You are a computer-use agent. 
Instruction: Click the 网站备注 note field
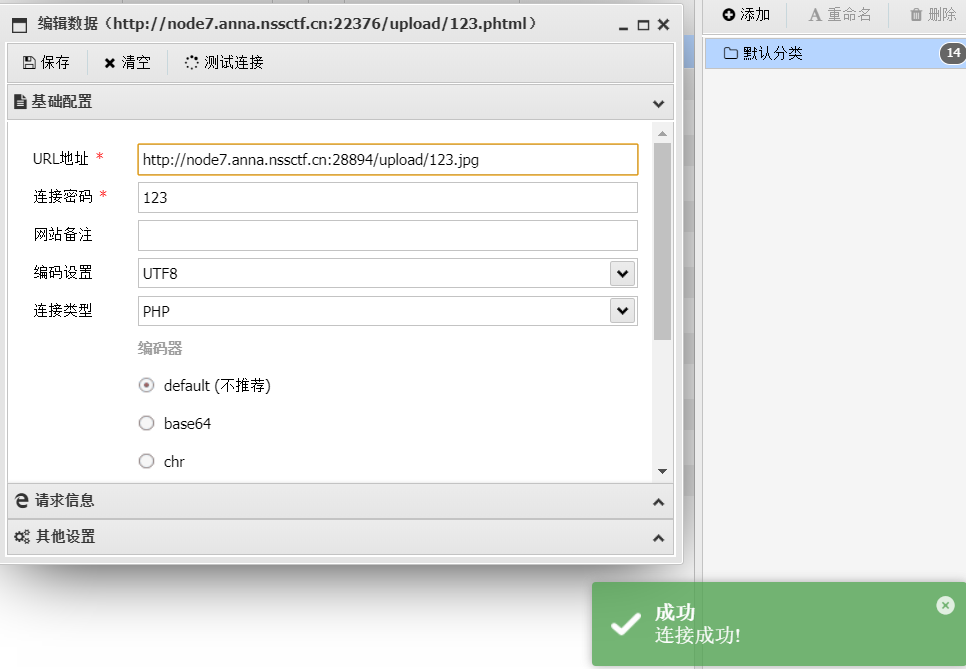point(388,235)
